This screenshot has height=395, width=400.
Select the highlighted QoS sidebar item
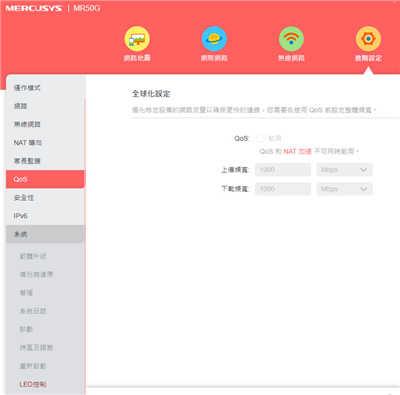coord(45,179)
